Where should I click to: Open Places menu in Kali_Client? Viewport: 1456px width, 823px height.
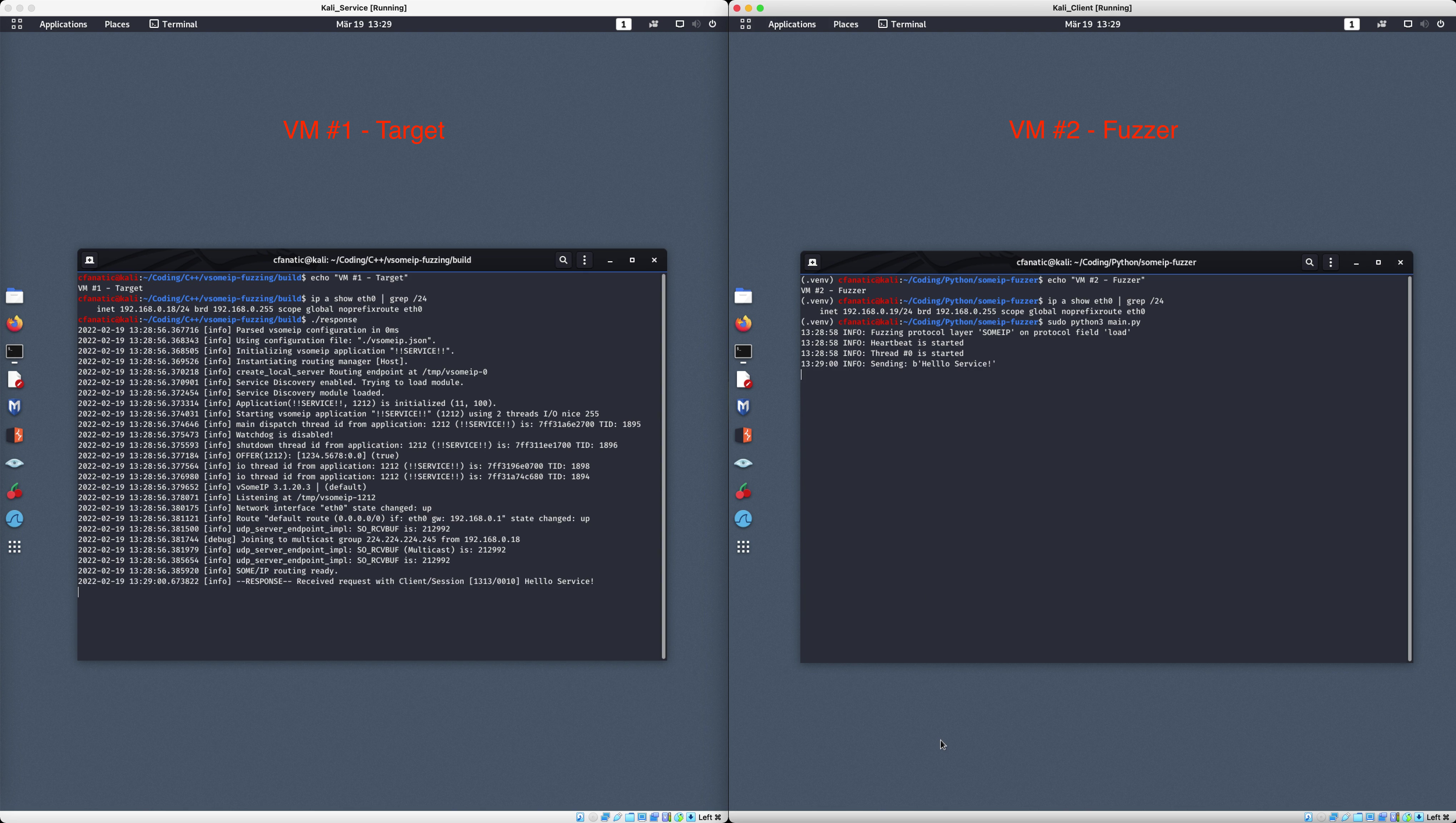(x=846, y=24)
